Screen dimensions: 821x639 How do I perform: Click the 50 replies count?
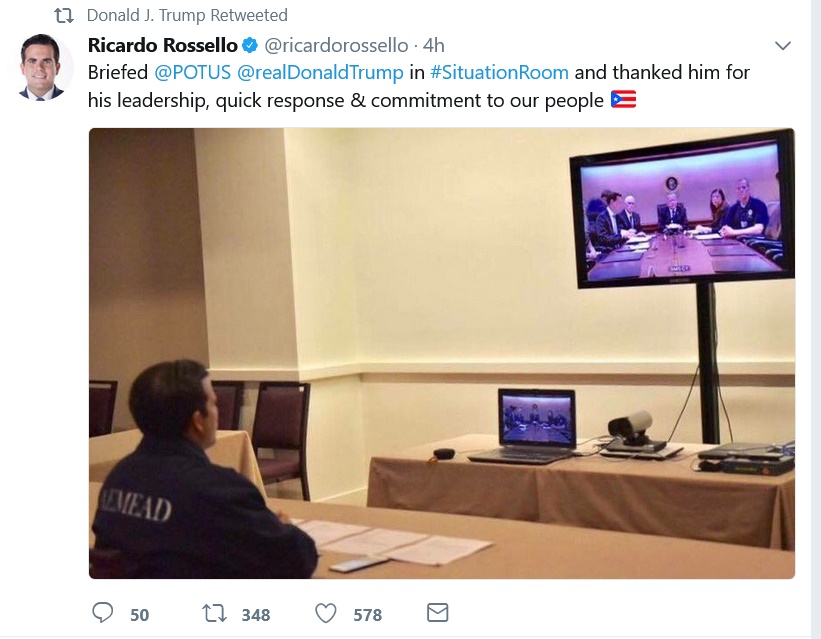click(x=140, y=614)
